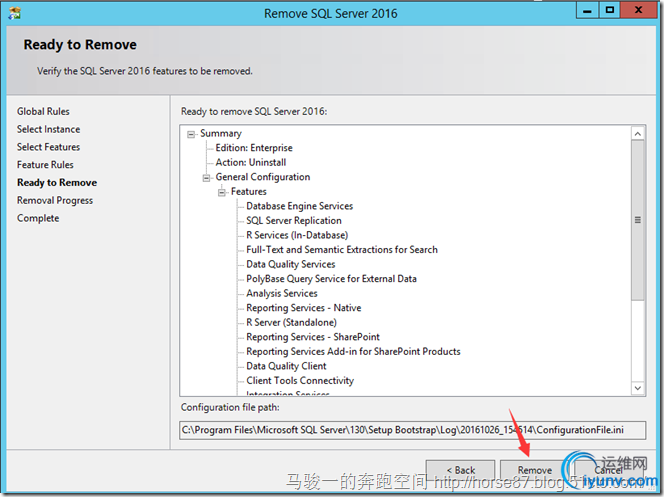
Task: Click the summary scrollbar down arrow
Action: (638, 388)
